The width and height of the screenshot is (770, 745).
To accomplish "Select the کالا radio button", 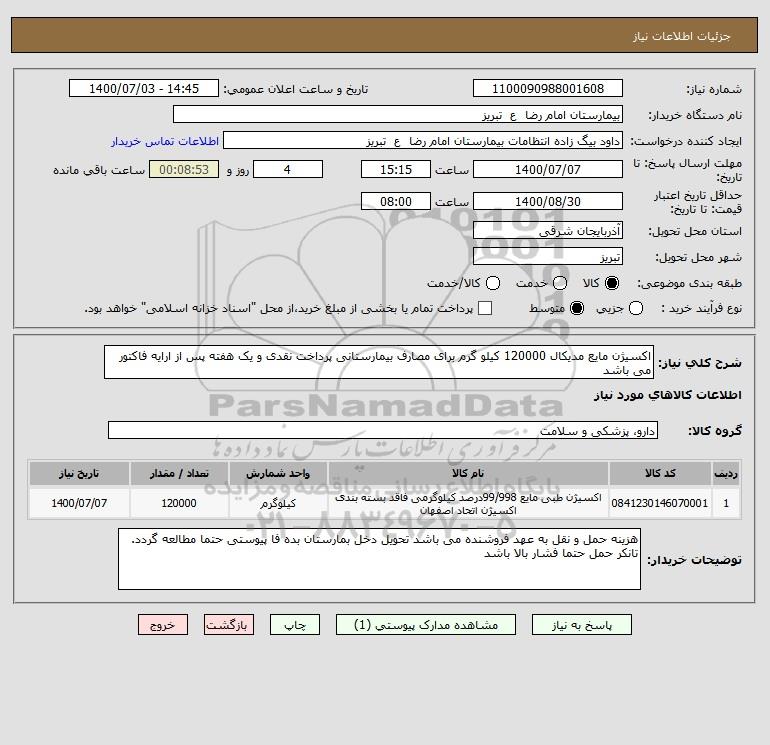I will tap(612, 283).
